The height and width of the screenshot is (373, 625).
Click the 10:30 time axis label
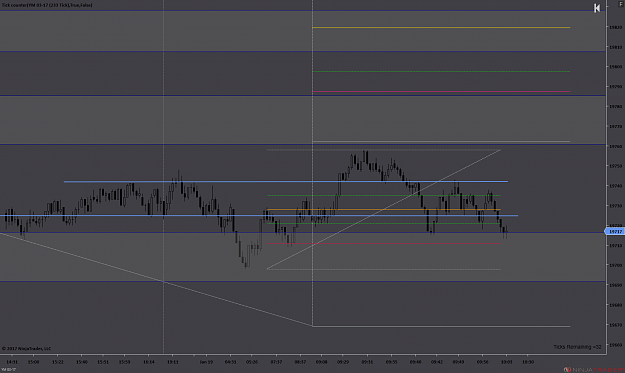click(x=528, y=362)
